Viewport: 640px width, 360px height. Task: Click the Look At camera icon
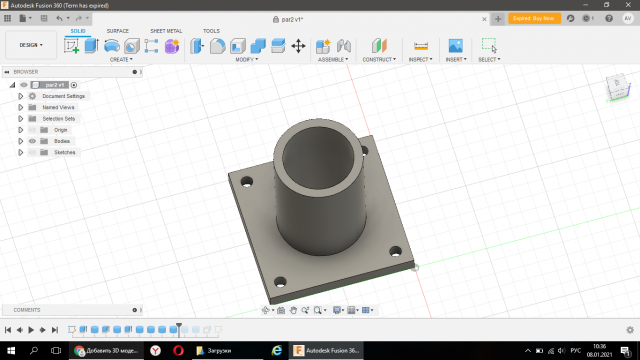pyautogui.click(x=281, y=310)
